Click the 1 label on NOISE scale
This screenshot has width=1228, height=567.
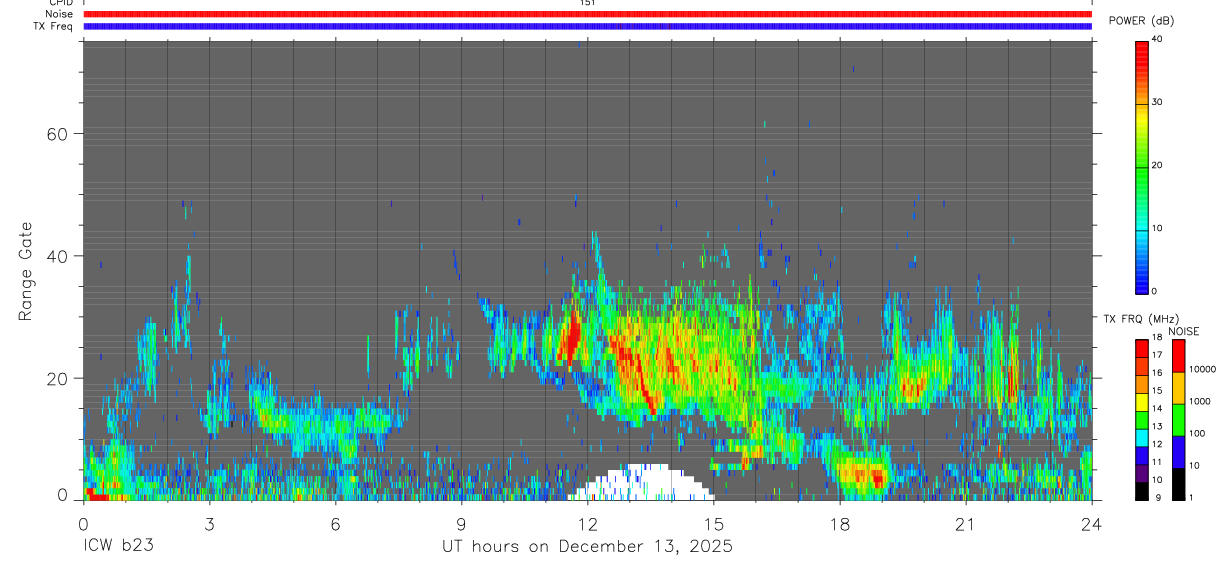(x=1191, y=497)
